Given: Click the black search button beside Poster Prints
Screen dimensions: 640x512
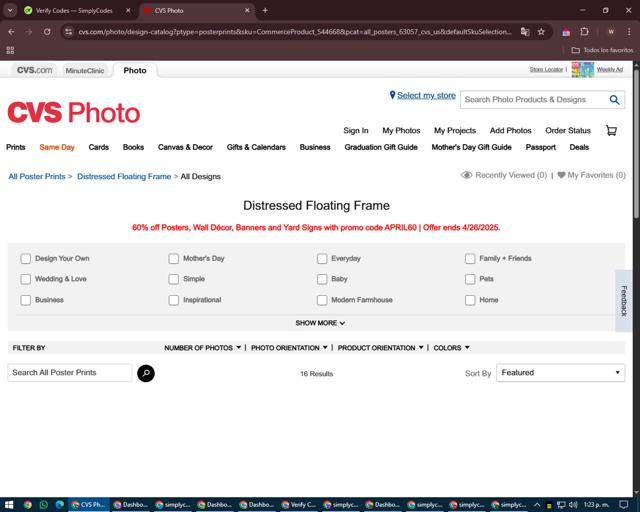Looking at the screenshot, I should pyautogui.click(x=146, y=373).
